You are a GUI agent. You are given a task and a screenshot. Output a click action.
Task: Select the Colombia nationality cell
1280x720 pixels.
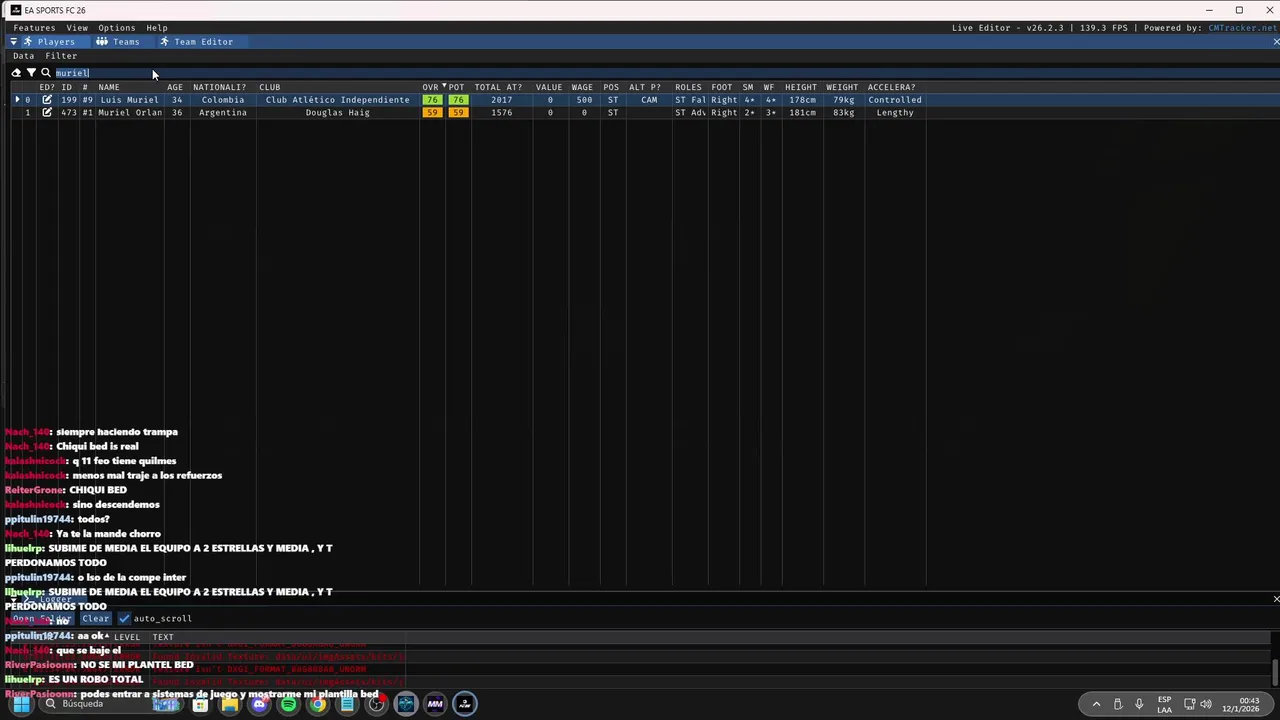coord(222,100)
